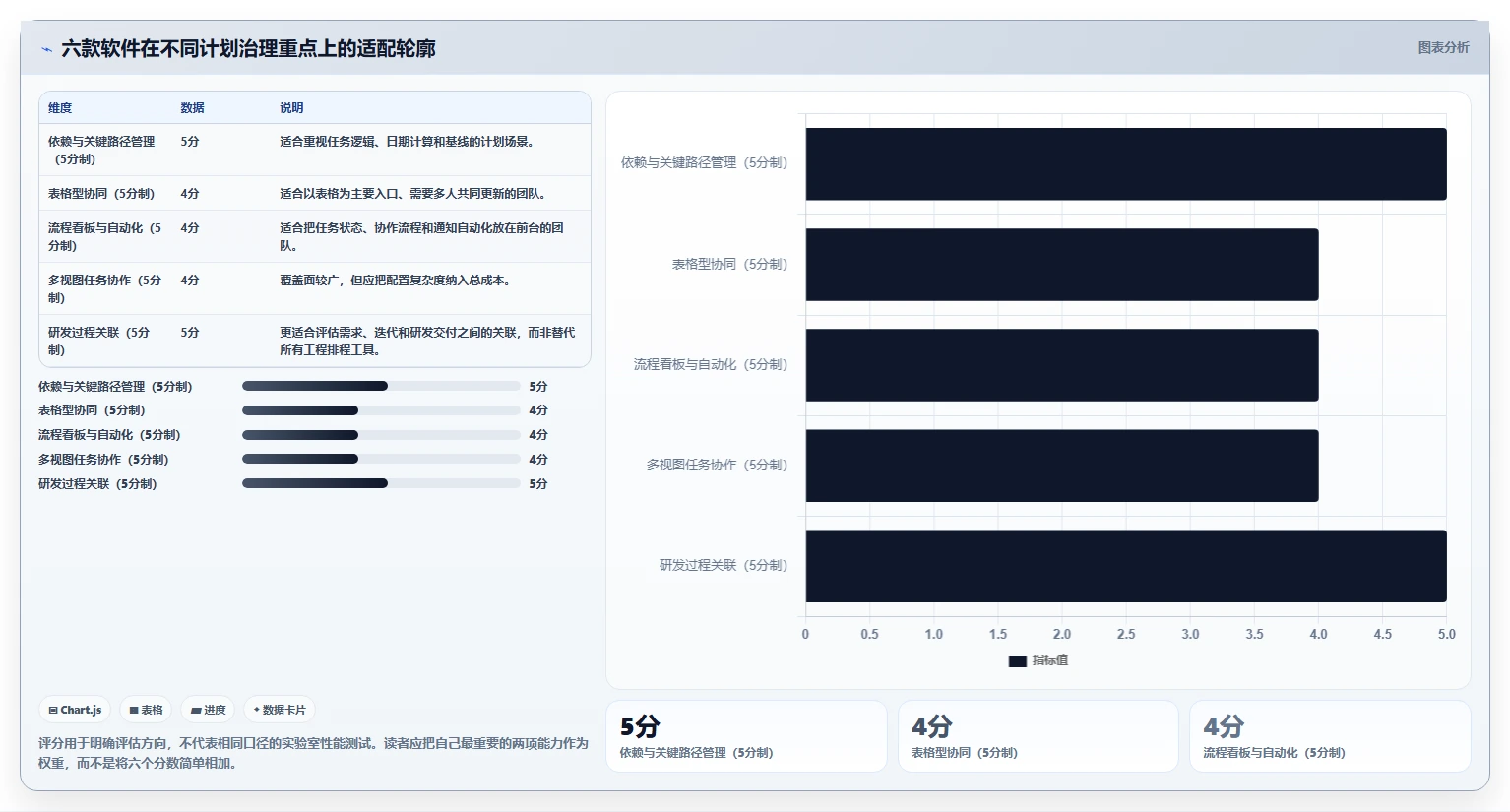Click the x-axis tick 2.5
The height and width of the screenshot is (812, 1510).
[x=1126, y=634]
